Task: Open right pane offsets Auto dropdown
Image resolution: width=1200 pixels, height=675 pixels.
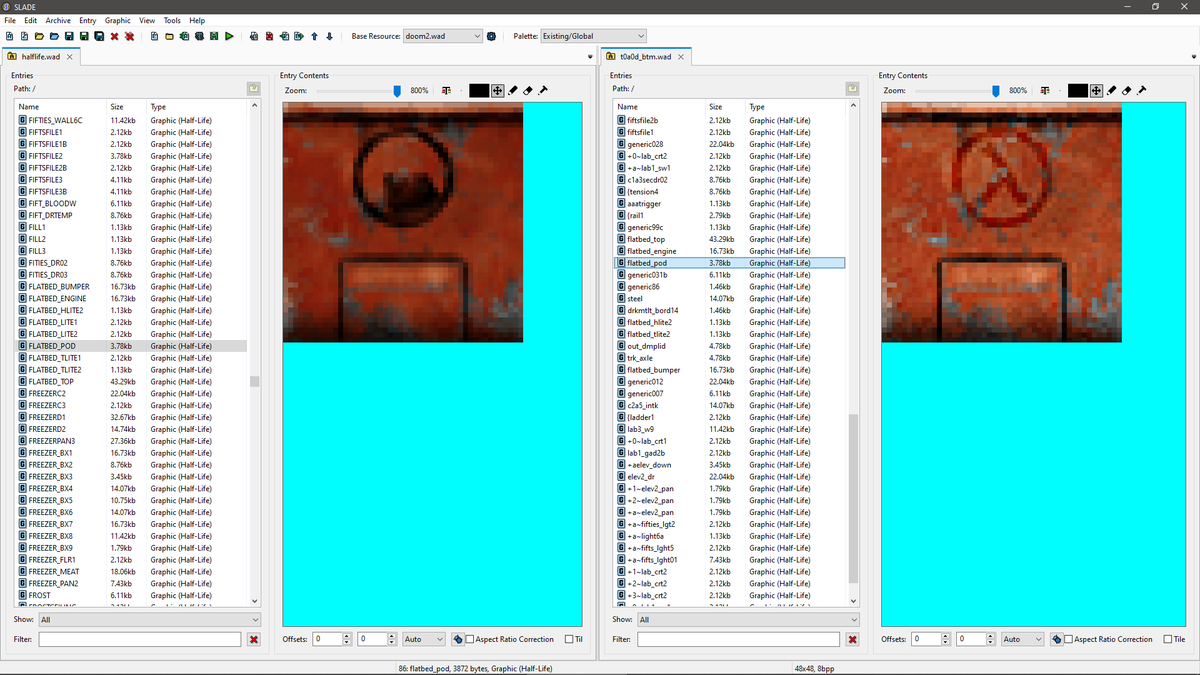Action: [x=1023, y=639]
